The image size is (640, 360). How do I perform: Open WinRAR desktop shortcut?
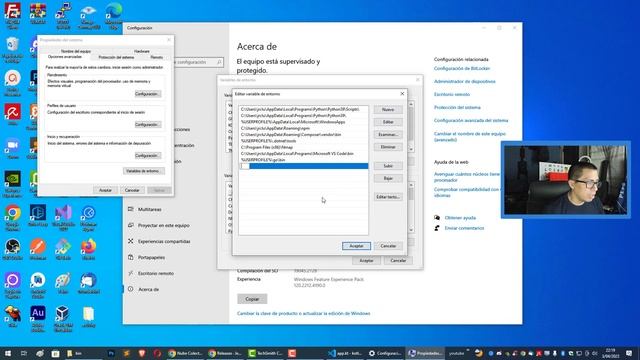38,12
